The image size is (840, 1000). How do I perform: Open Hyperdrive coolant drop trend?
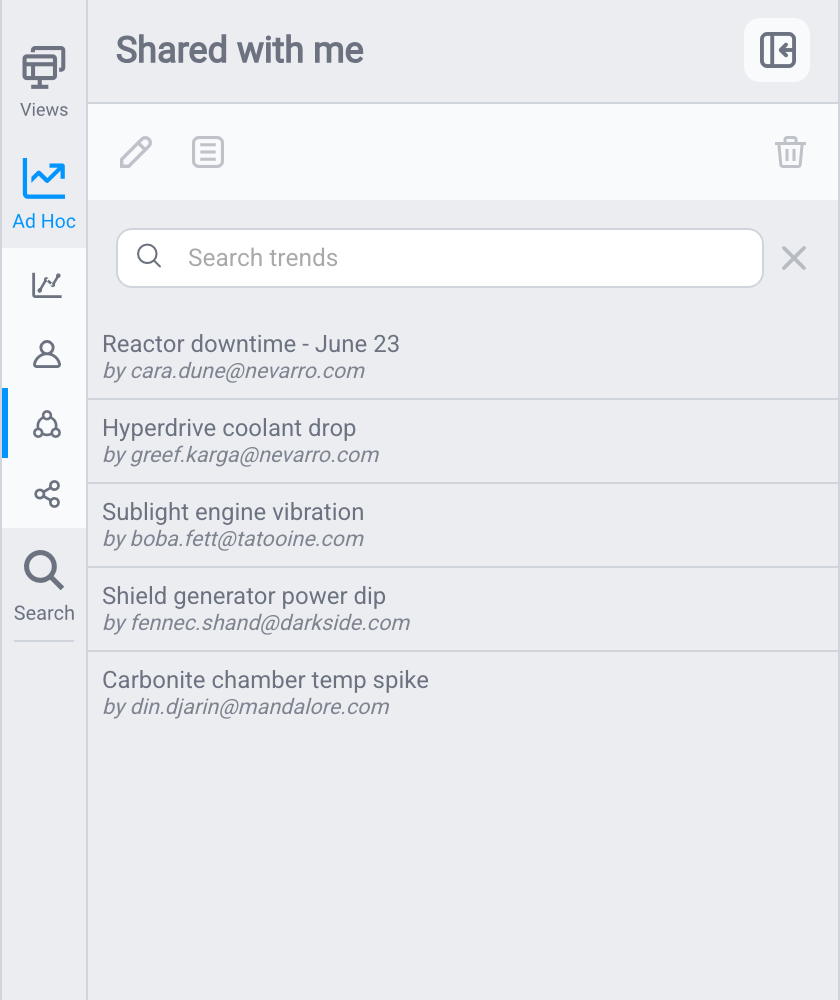462,441
